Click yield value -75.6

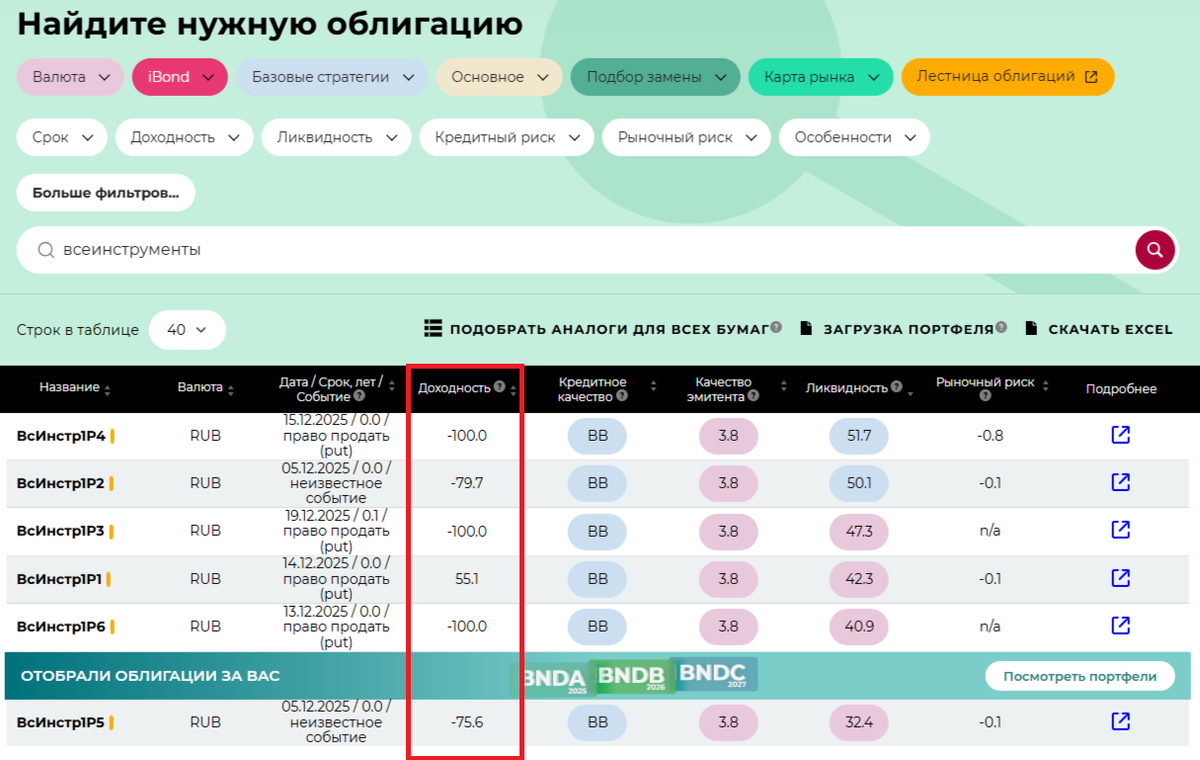467,722
